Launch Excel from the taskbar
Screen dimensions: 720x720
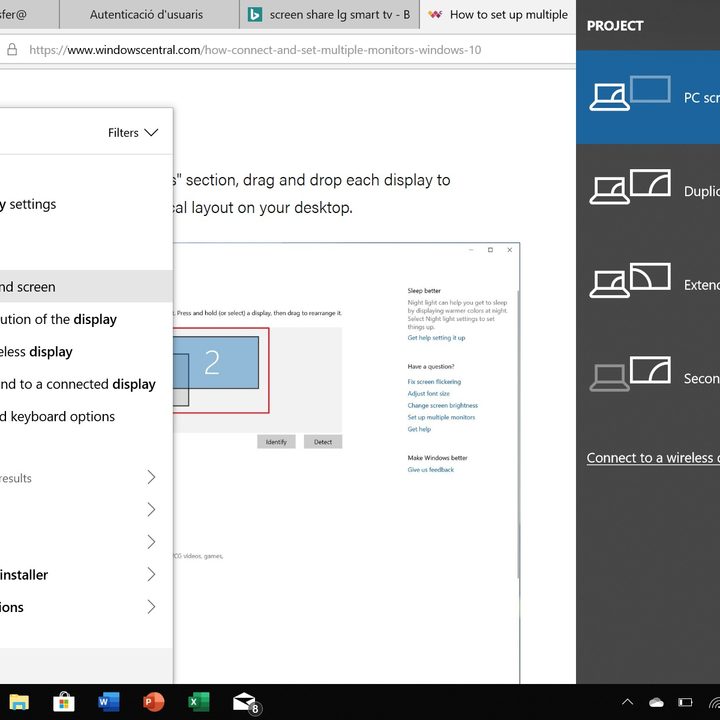pyautogui.click(x=198, y=702)
